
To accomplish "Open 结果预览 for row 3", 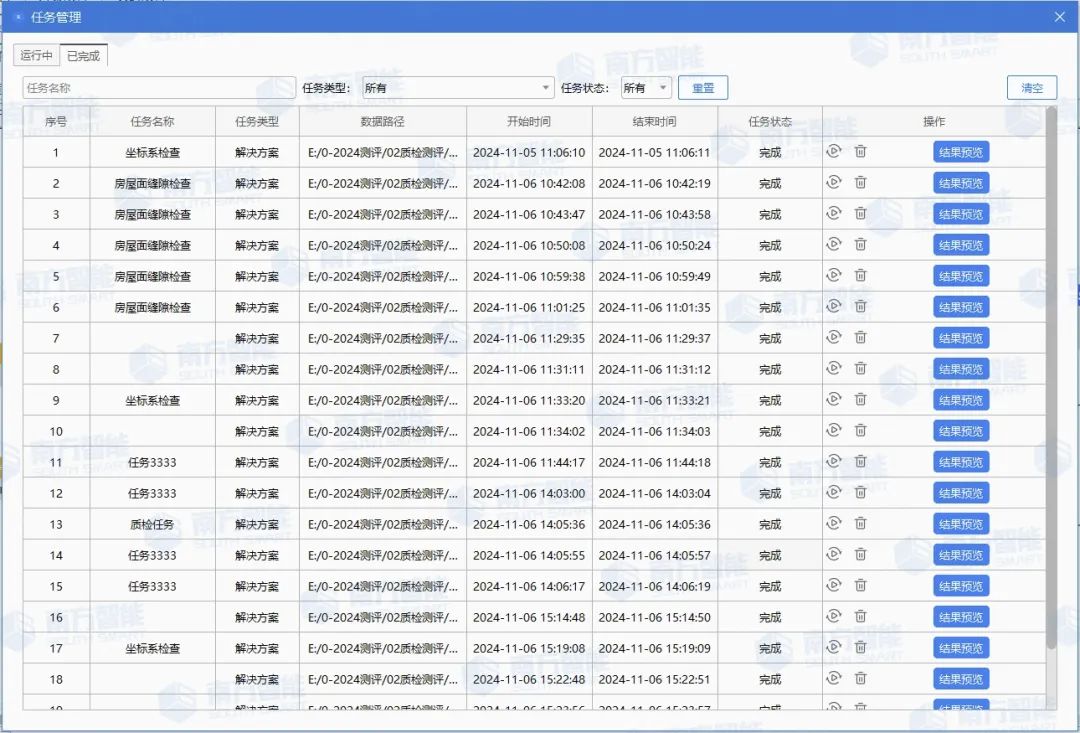I will coord(961,214).
